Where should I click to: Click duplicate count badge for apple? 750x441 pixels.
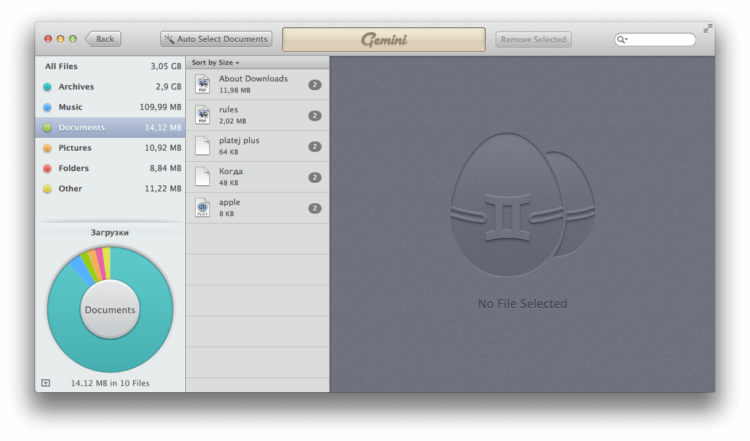click(x=315, y=209)
